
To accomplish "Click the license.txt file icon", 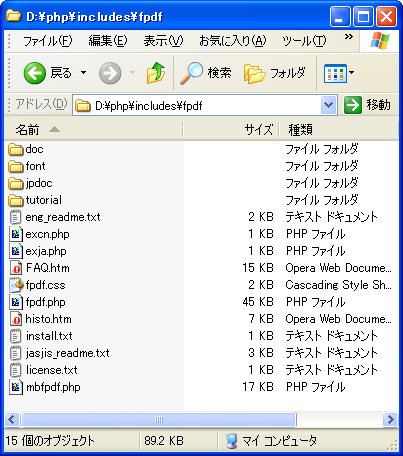I will [x=16, y=370].
